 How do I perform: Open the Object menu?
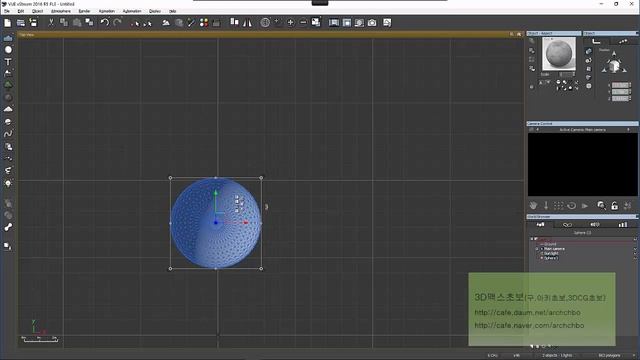[38, 11]
